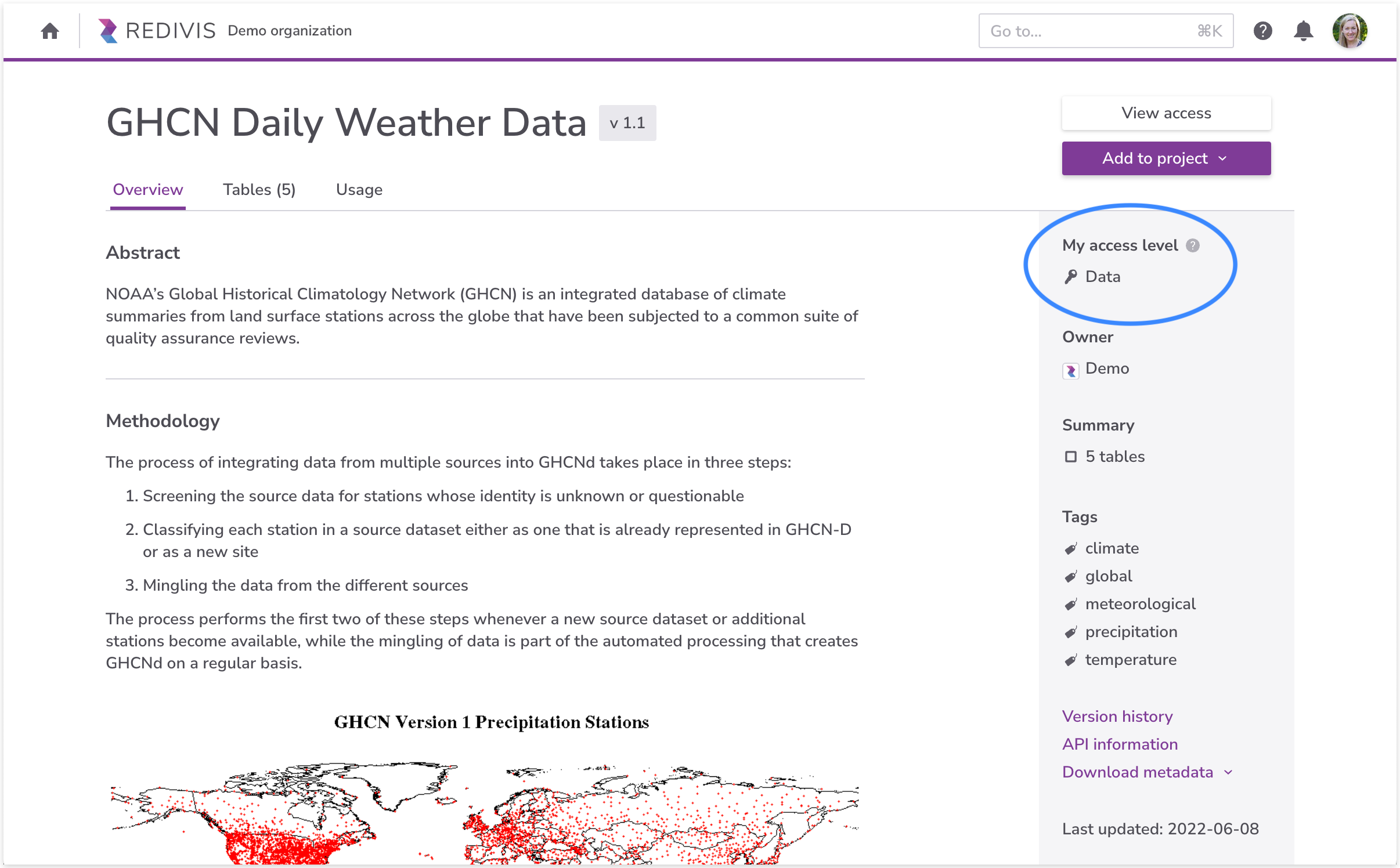Click tag icon next to climate

[1070, 548]
